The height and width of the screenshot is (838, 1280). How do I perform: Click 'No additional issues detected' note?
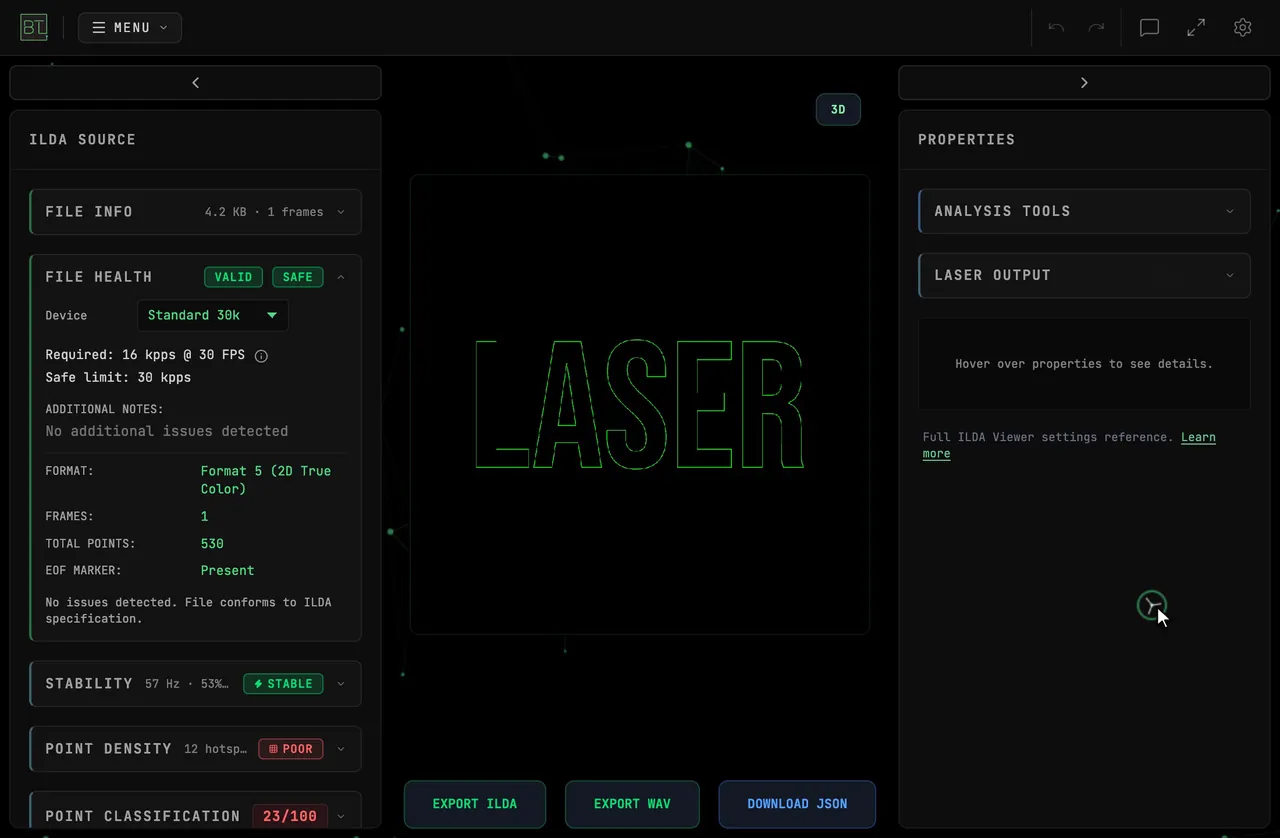[x=167, y=431]
